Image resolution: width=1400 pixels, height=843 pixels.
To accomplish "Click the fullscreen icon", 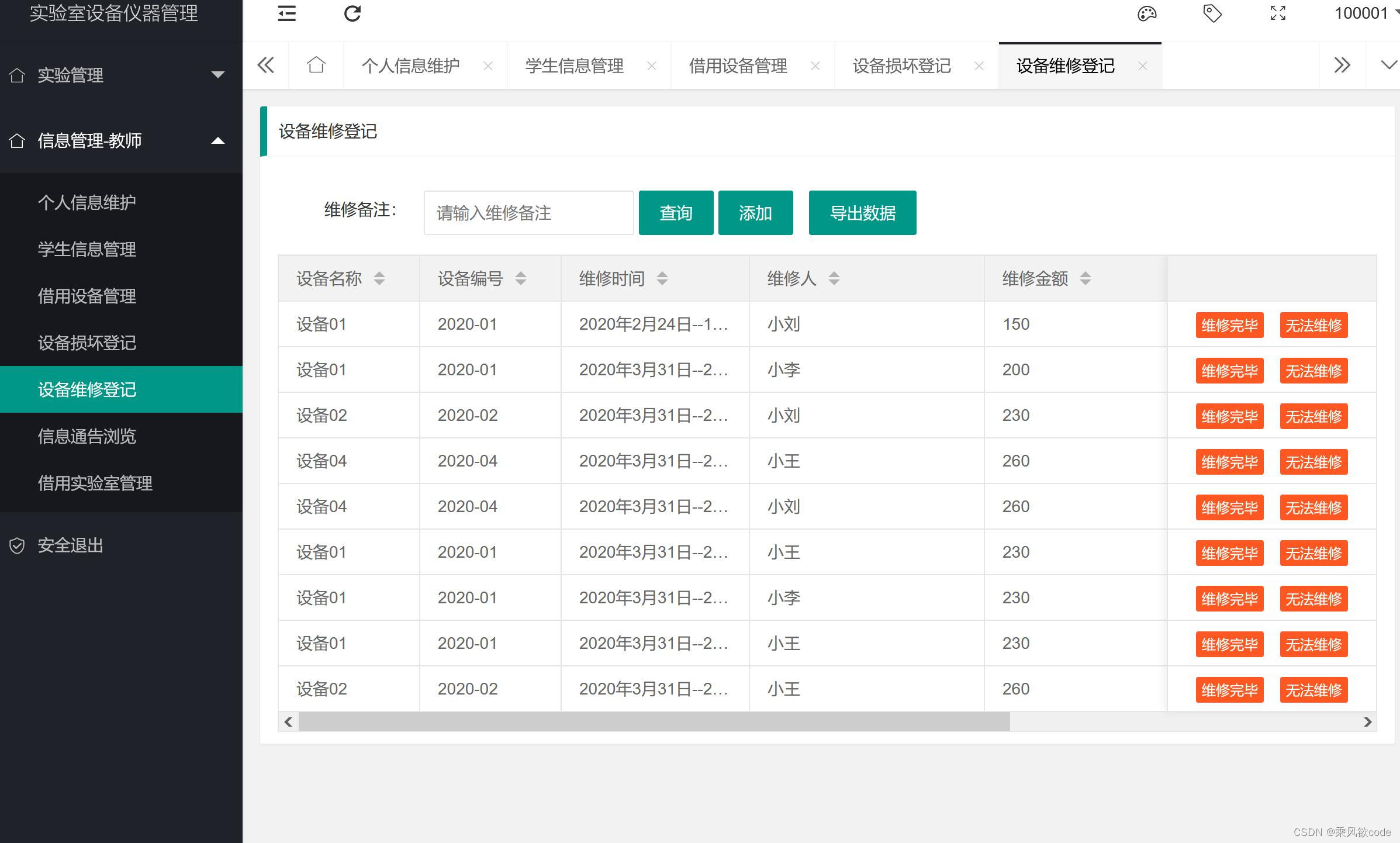I will click(x=1278, y=13).
